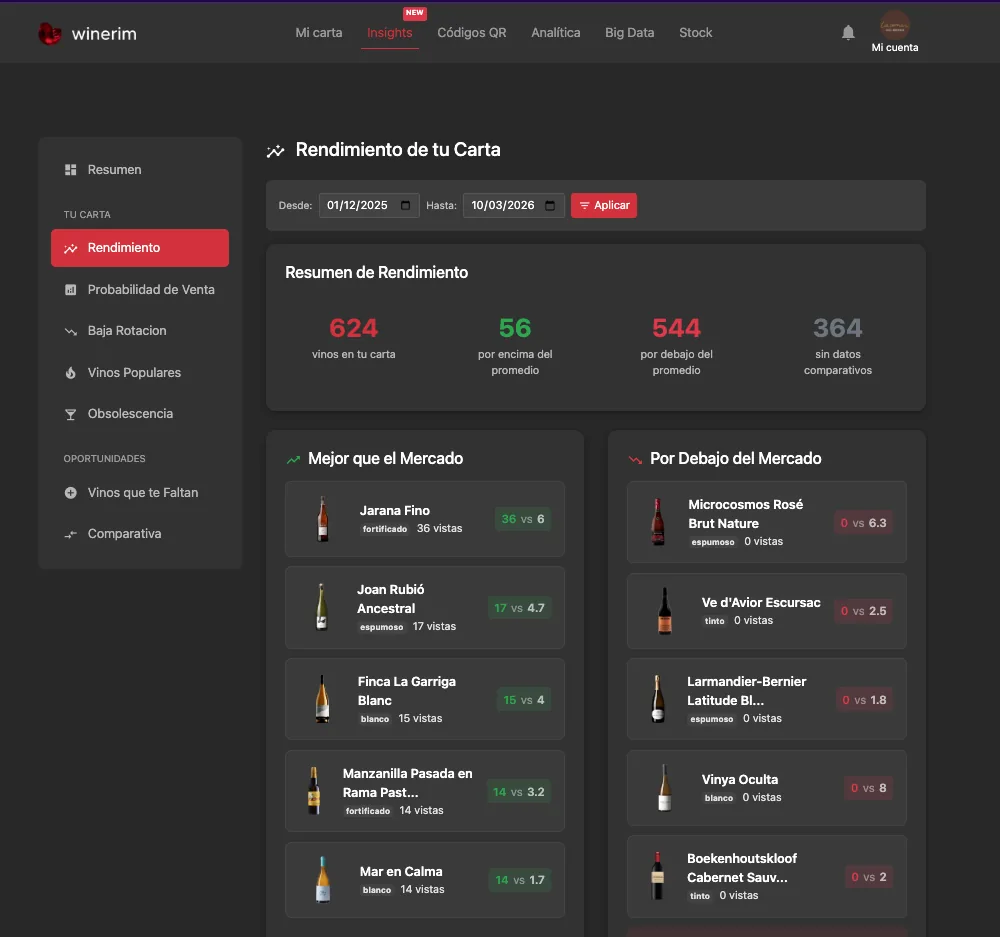Open Probabilidad de Venta section
This screenshot has width=1000, height=937.
[x=140, y=290]
